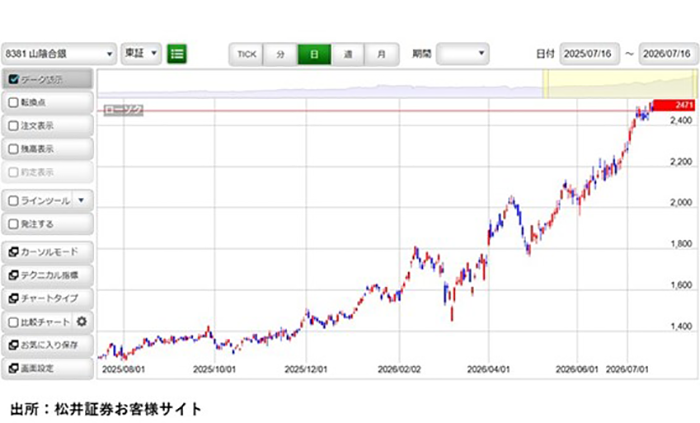Click the green list view icon

coord(177,54)
